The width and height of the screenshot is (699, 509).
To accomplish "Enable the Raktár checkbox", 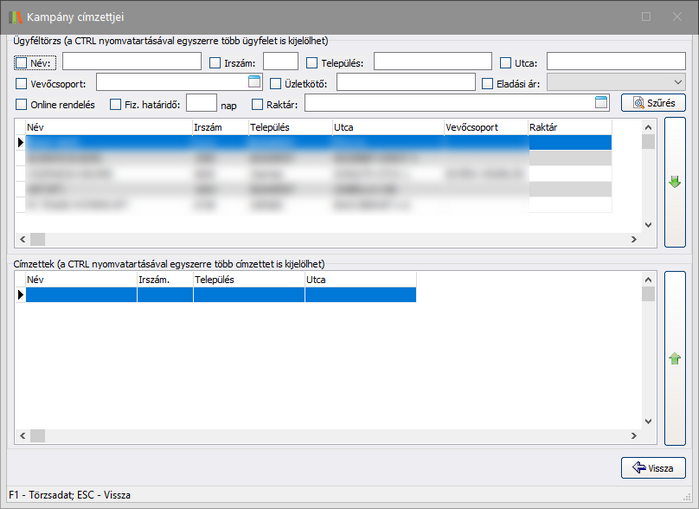I will point(258,104).
